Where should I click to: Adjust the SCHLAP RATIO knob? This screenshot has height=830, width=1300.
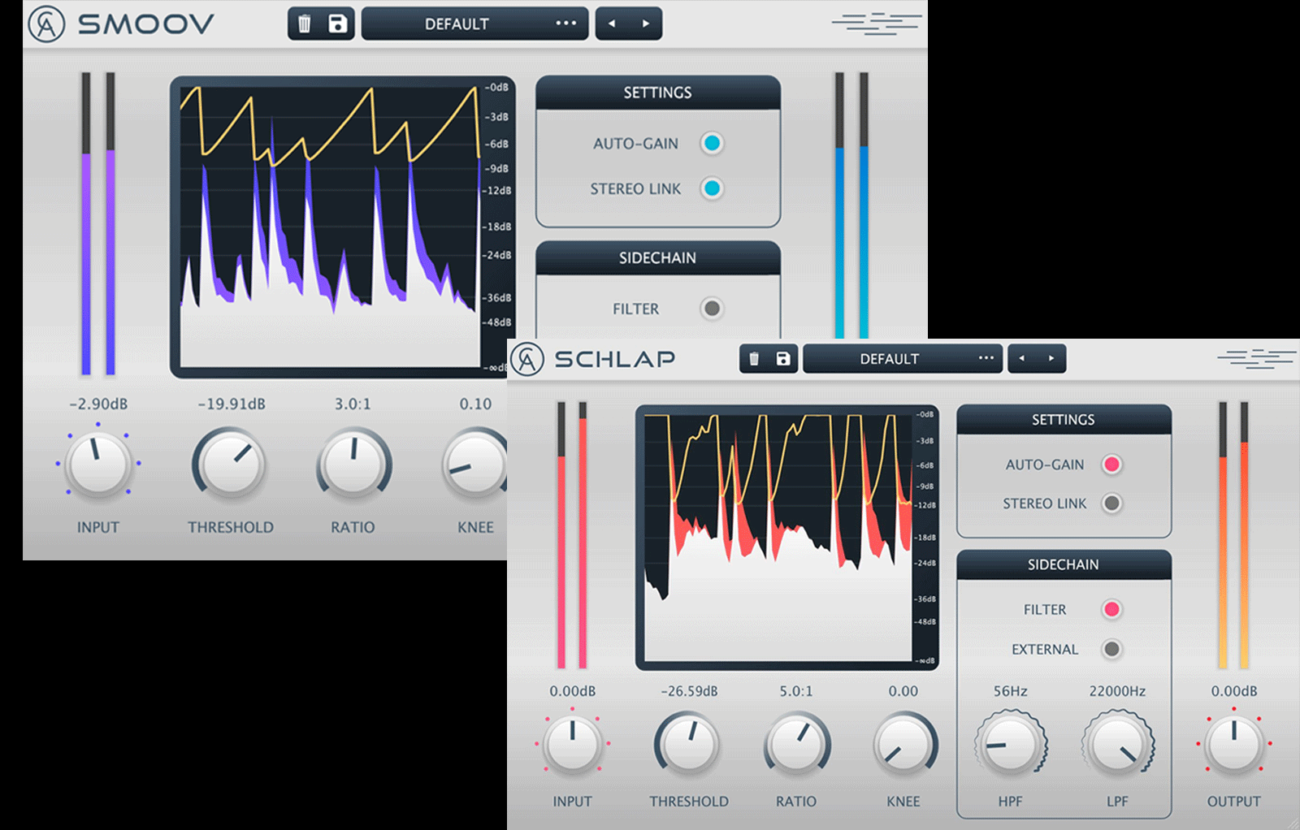[x=797, y=745]
